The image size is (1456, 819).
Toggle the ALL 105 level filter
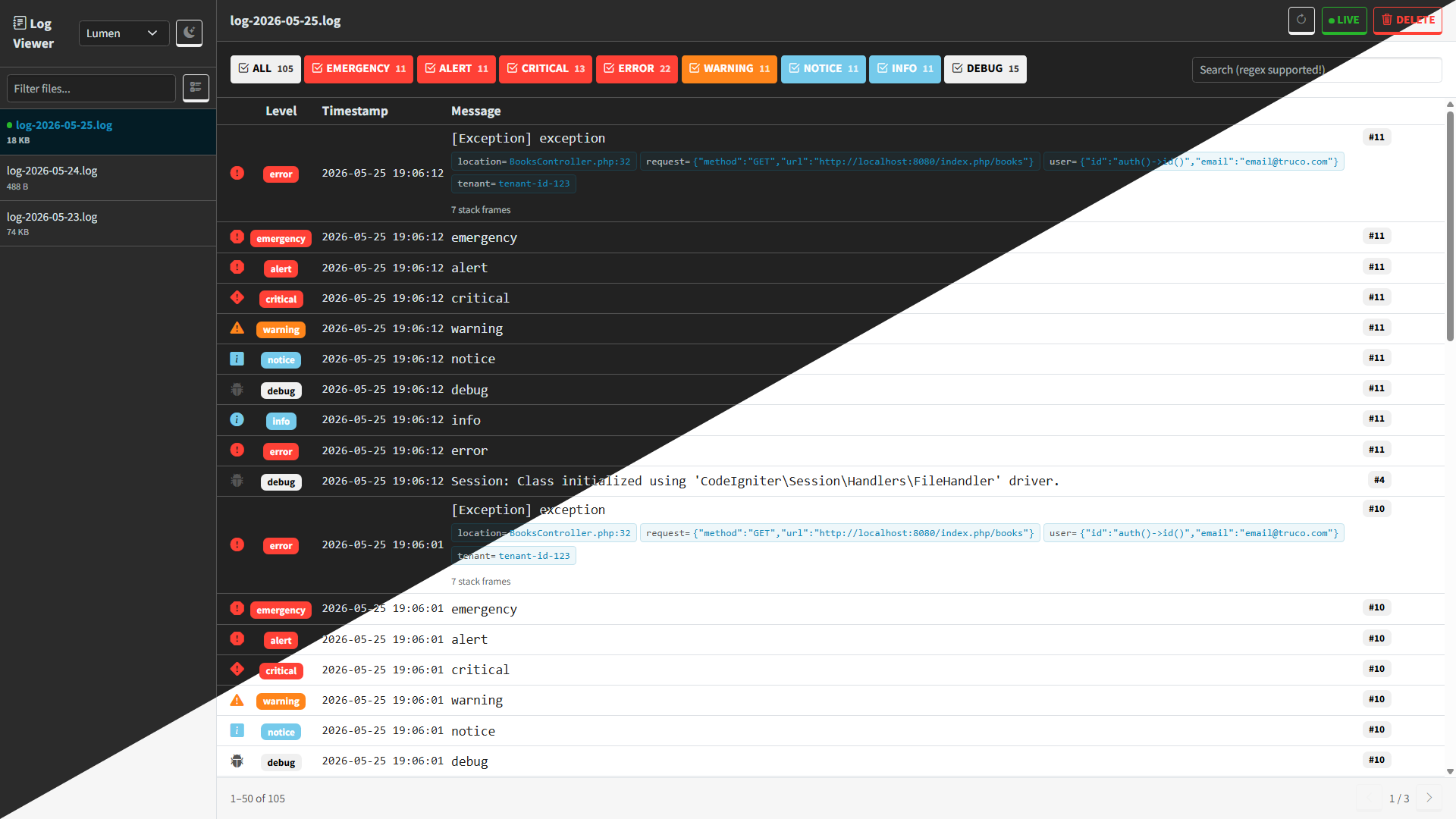(265, 69)
